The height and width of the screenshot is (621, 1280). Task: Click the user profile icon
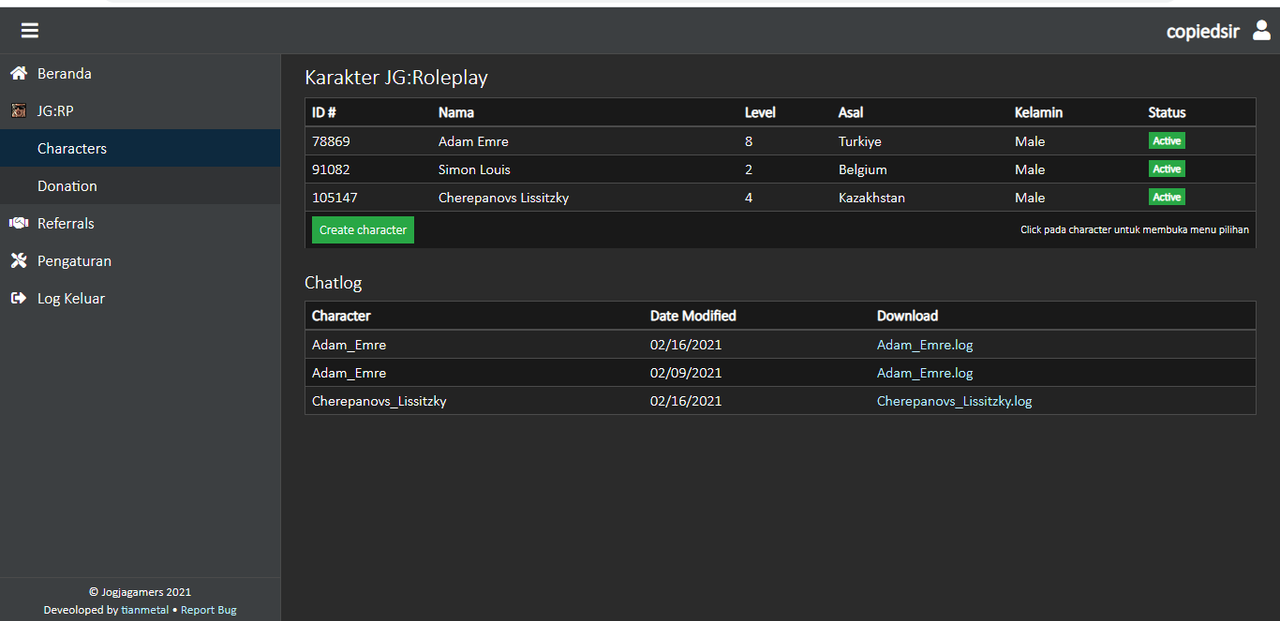pos(1261,31)
